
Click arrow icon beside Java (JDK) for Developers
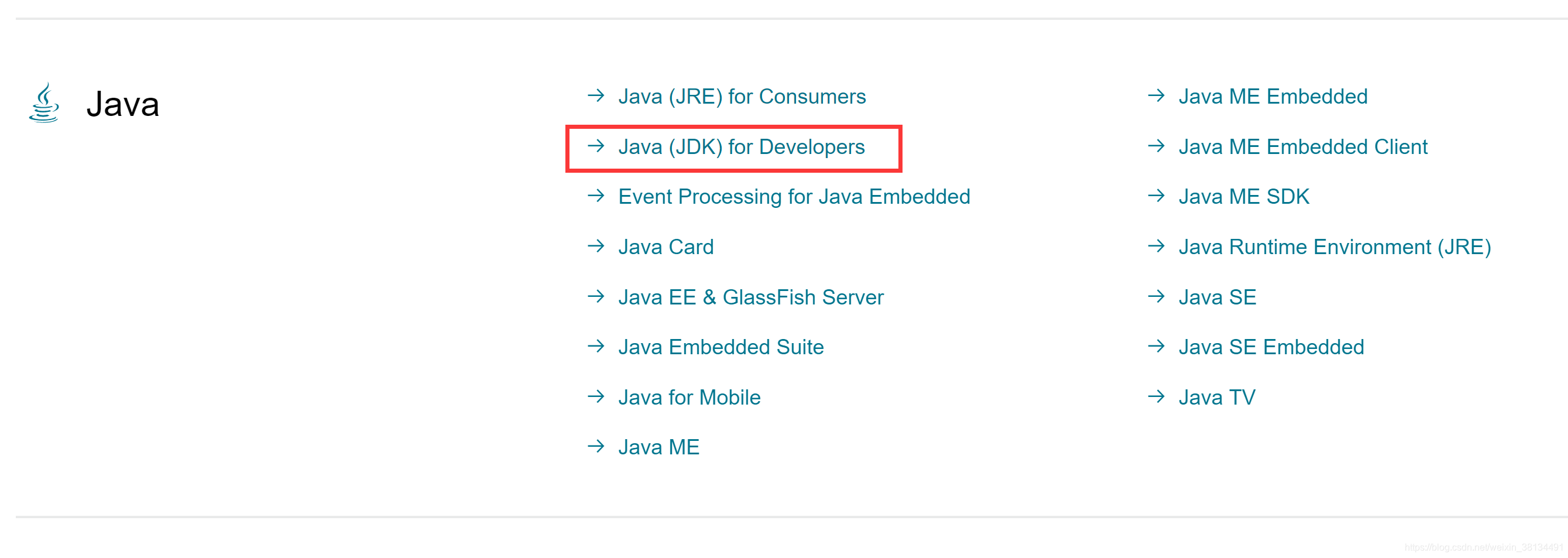596,146
